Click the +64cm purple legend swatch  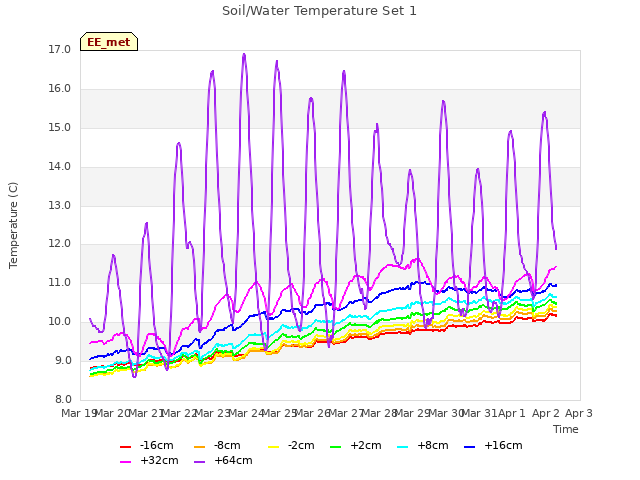pyautogui.click(x=200, y=462)
